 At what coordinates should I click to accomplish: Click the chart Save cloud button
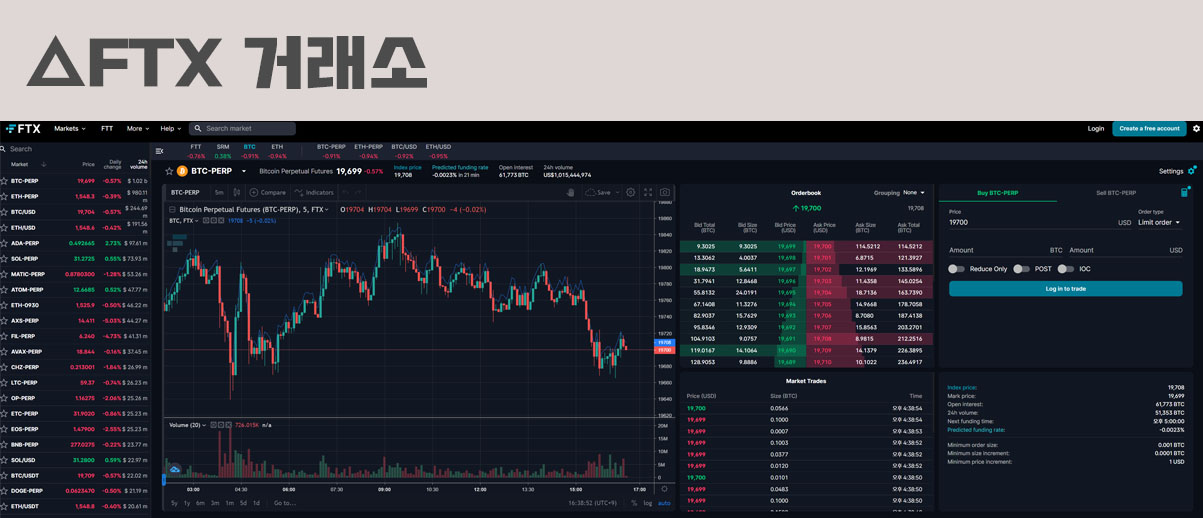click(598, 192)
